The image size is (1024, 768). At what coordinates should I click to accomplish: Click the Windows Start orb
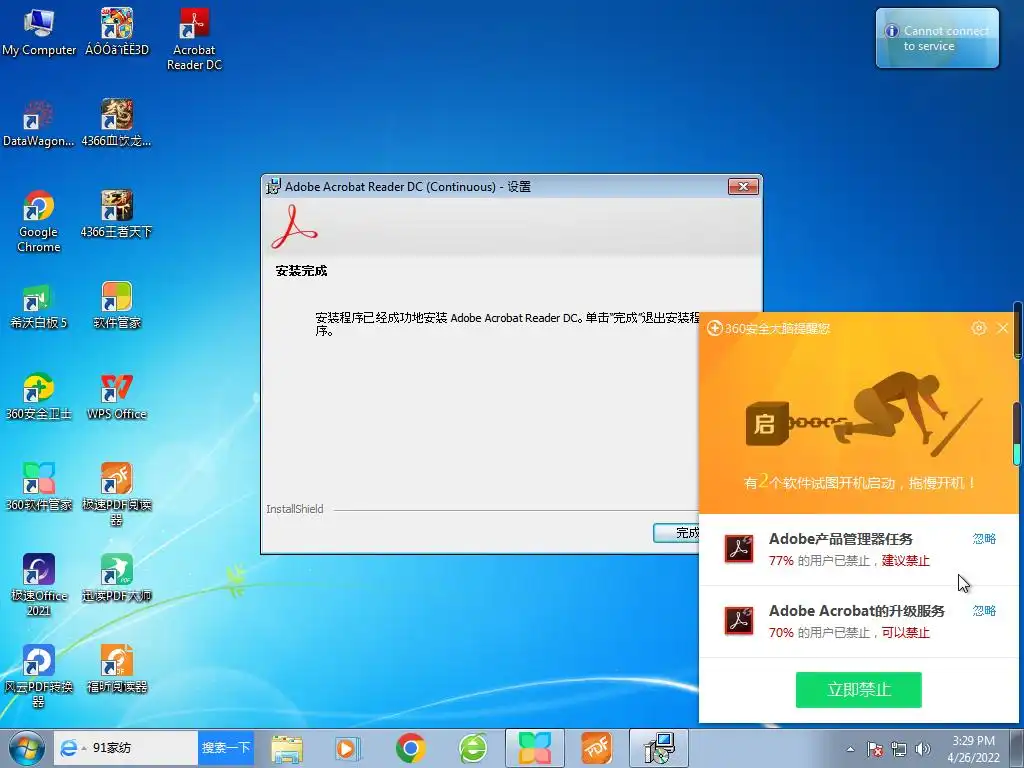point(26,748)
